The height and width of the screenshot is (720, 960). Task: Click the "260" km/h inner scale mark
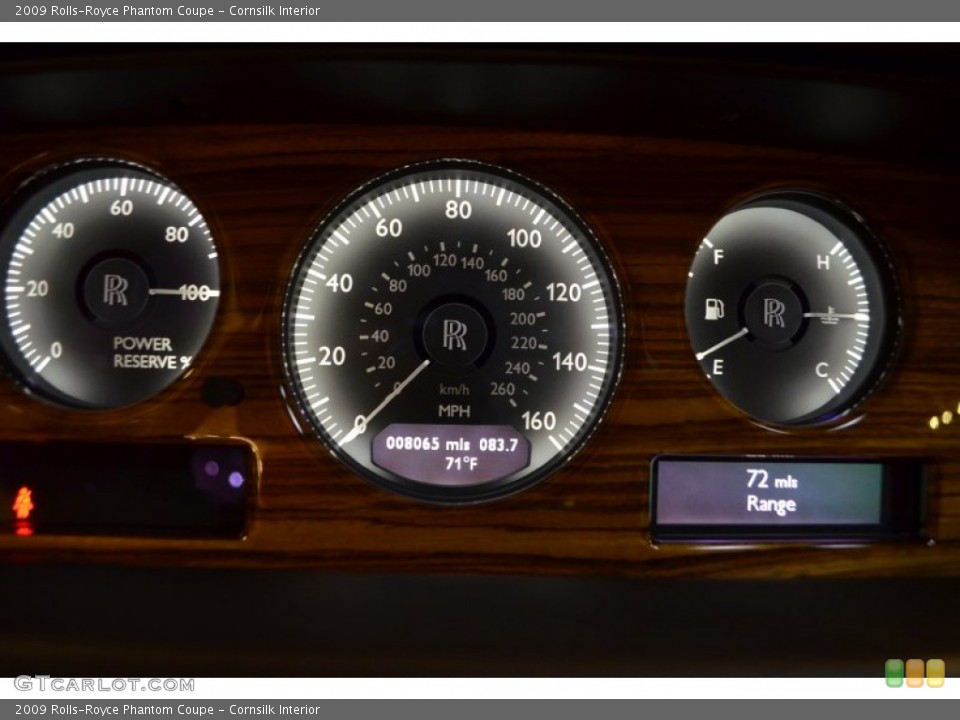point(502,389)
